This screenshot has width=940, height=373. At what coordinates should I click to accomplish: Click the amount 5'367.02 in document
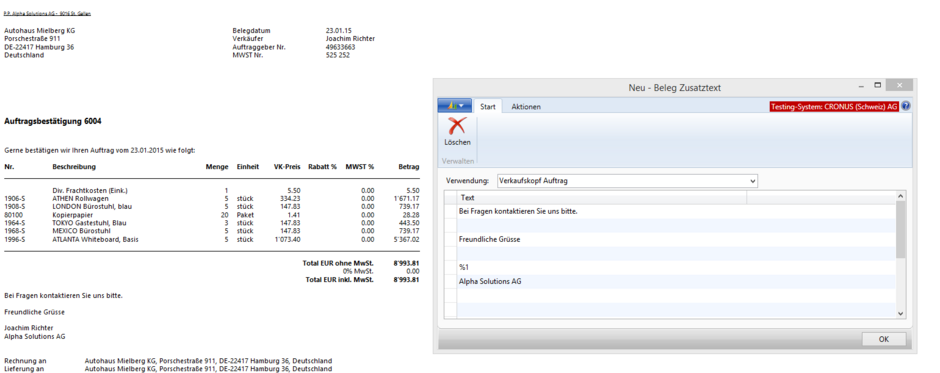(406, 239)
